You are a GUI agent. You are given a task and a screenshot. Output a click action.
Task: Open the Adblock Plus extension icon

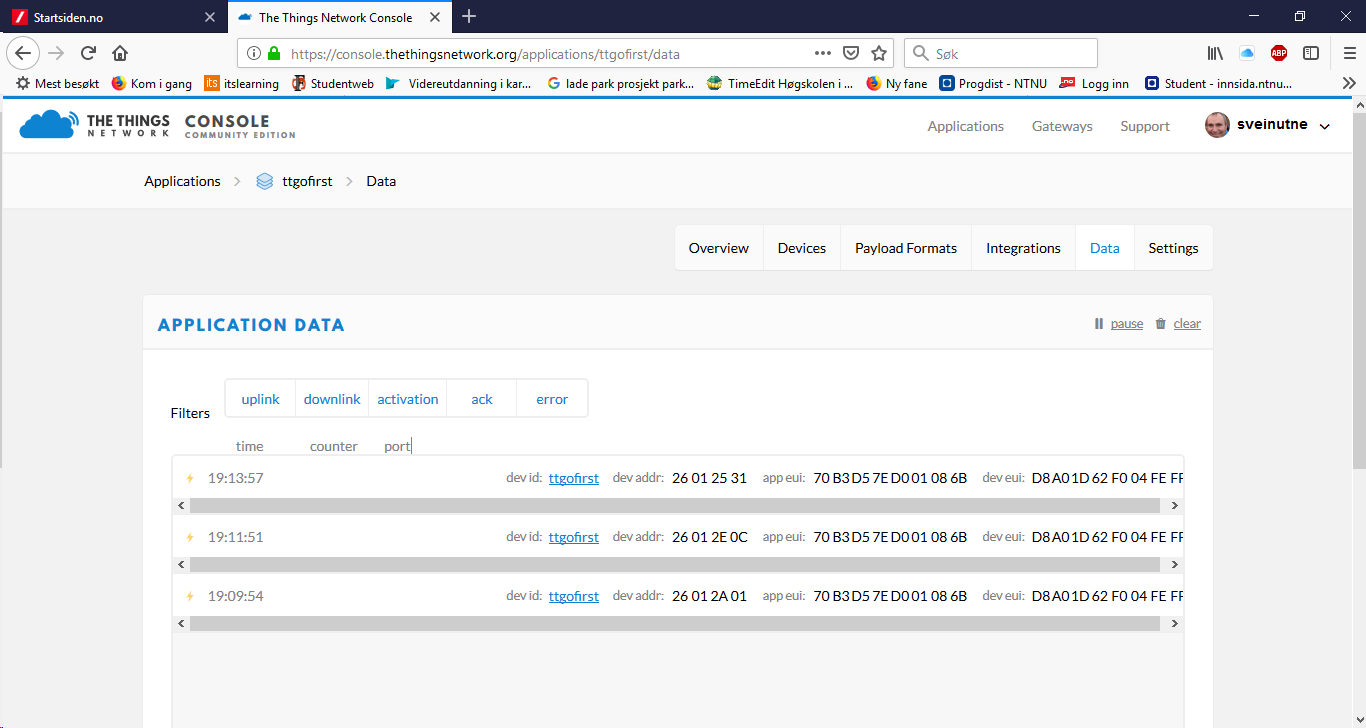click(1279, 53)
